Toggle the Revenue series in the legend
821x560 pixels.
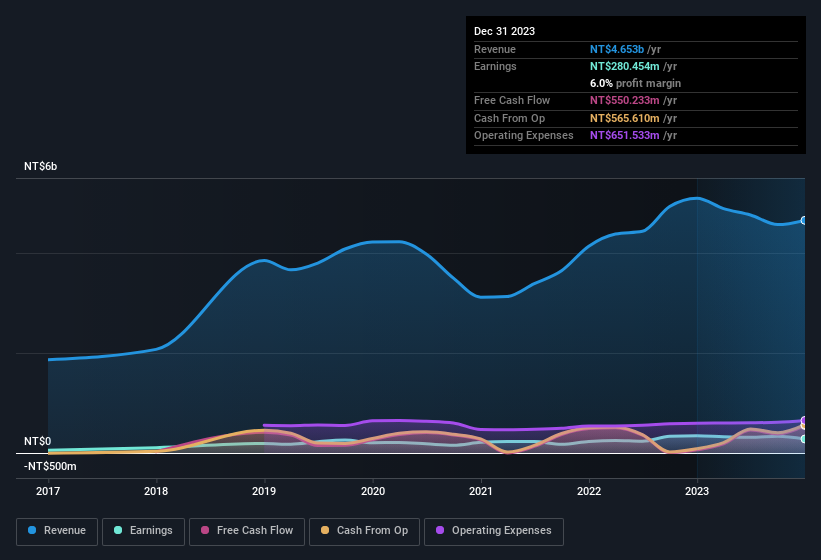(x=57, y=531)
